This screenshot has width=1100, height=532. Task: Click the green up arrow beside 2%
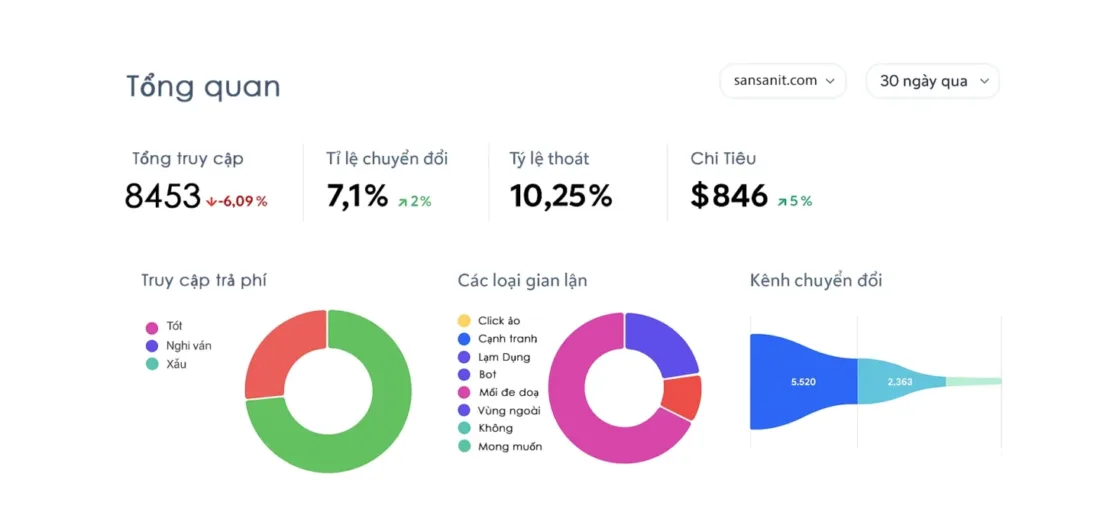[402, 201]
